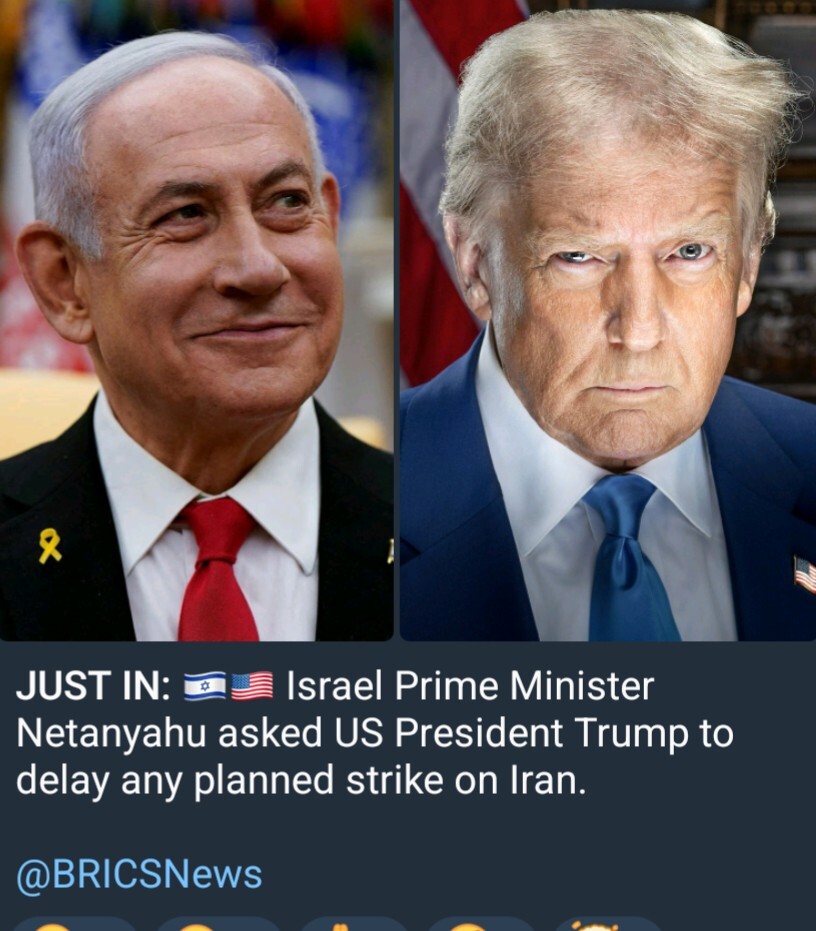
Task: Click "Israel Prime Minister" text in the caption
Action: coord(470,686)
